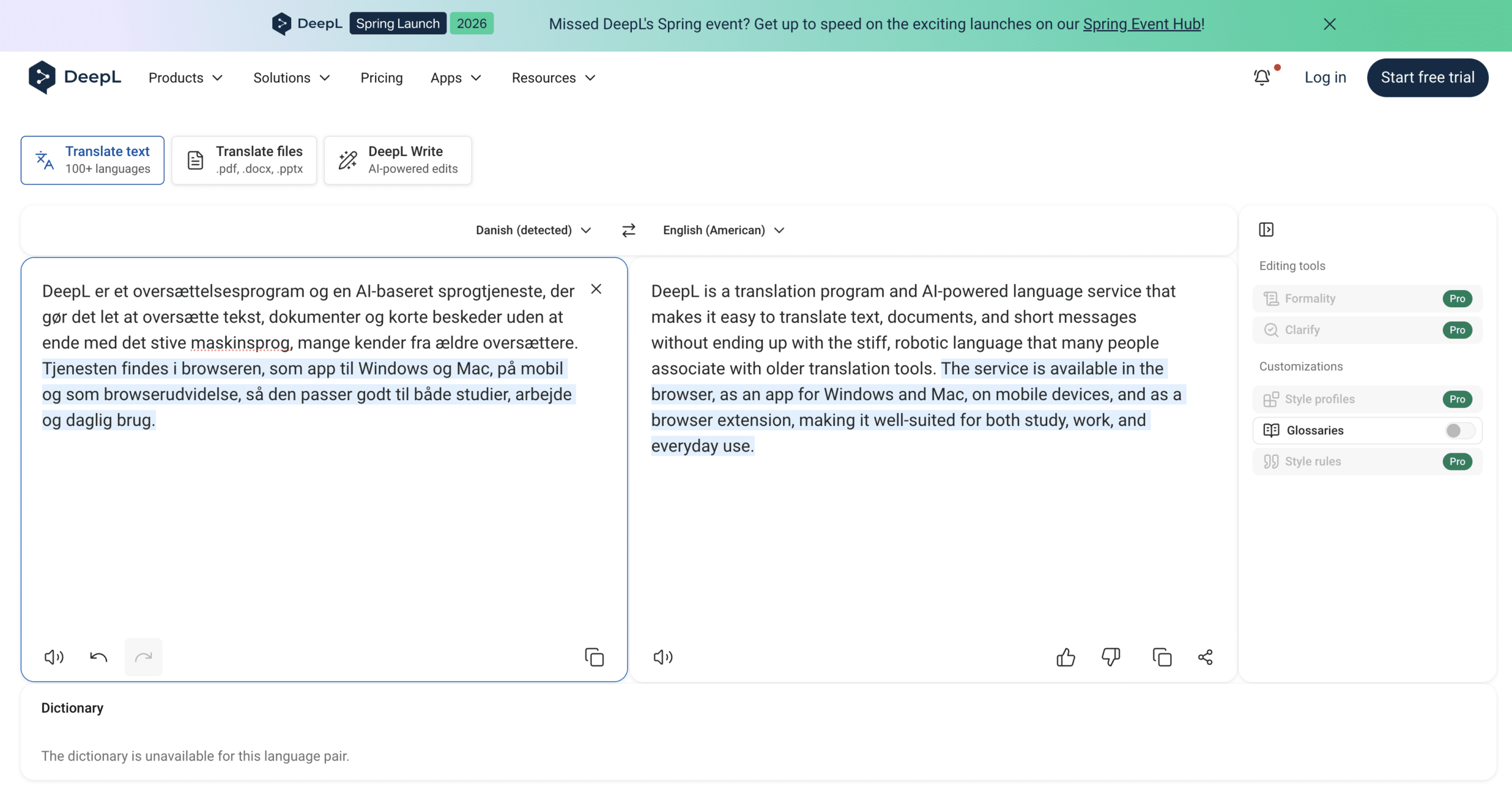1512x796 pixels.
Task: Expand the Solutions menu
Action: 292,77
